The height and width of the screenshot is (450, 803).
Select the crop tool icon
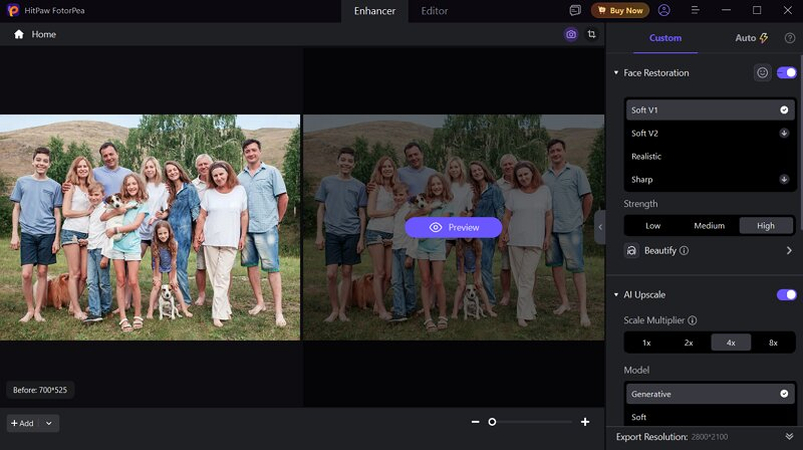591,34
